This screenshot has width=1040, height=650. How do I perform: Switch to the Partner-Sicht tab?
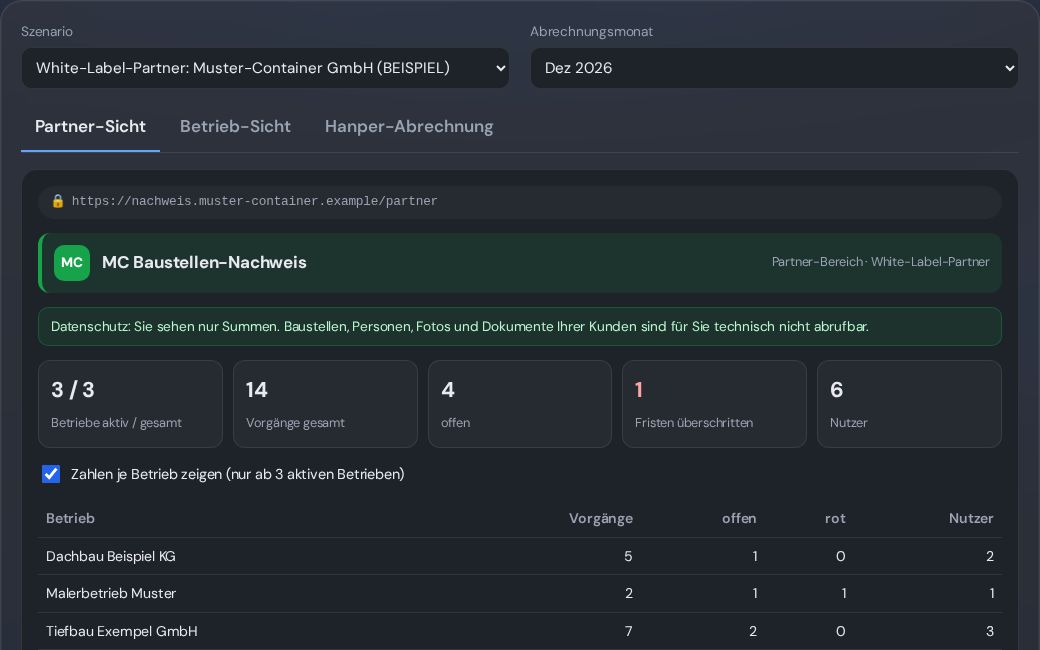click(90, 127)
